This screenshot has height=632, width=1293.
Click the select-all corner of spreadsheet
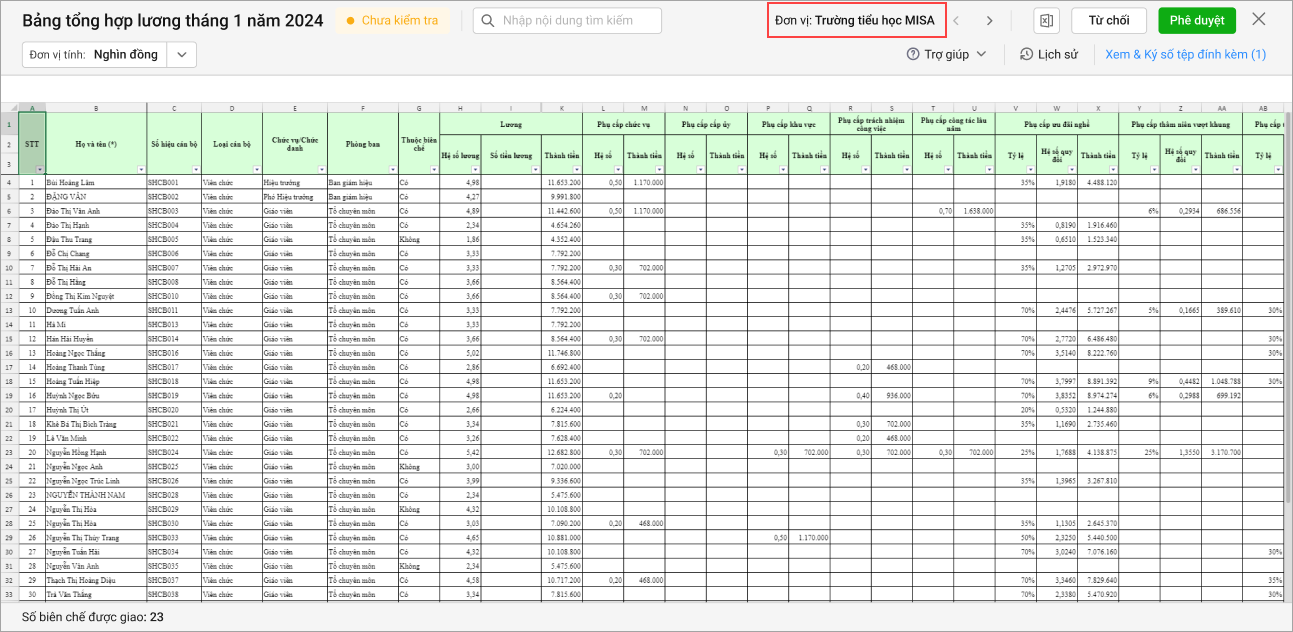coord(9,108)
